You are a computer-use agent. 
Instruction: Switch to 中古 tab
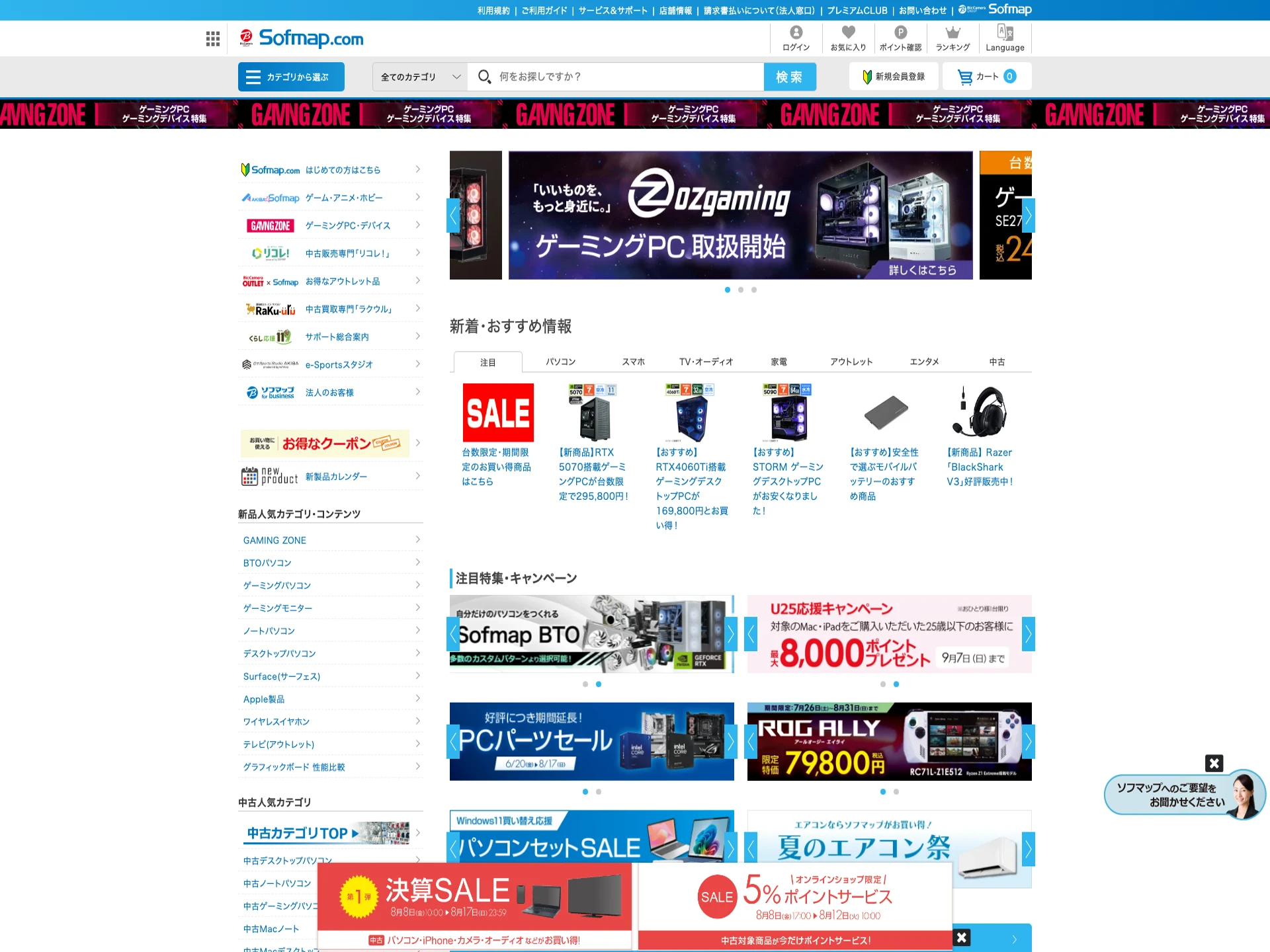tap(997, 362)
